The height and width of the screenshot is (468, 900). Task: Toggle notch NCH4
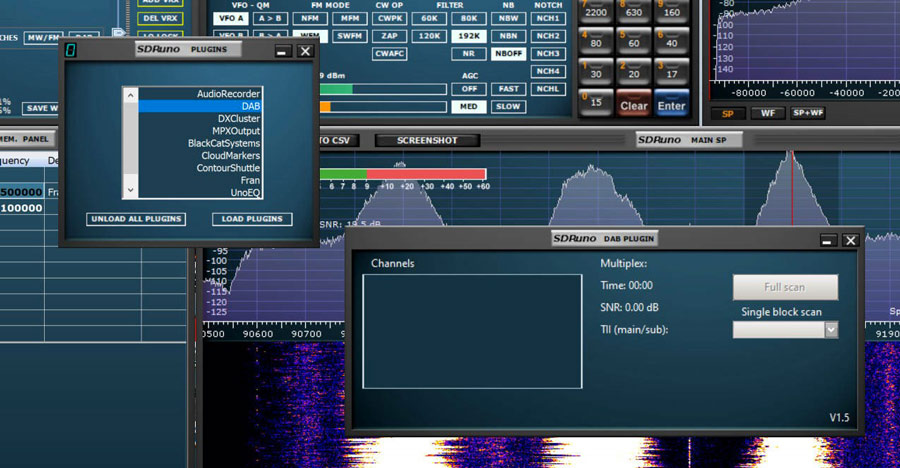click(548, 71)
